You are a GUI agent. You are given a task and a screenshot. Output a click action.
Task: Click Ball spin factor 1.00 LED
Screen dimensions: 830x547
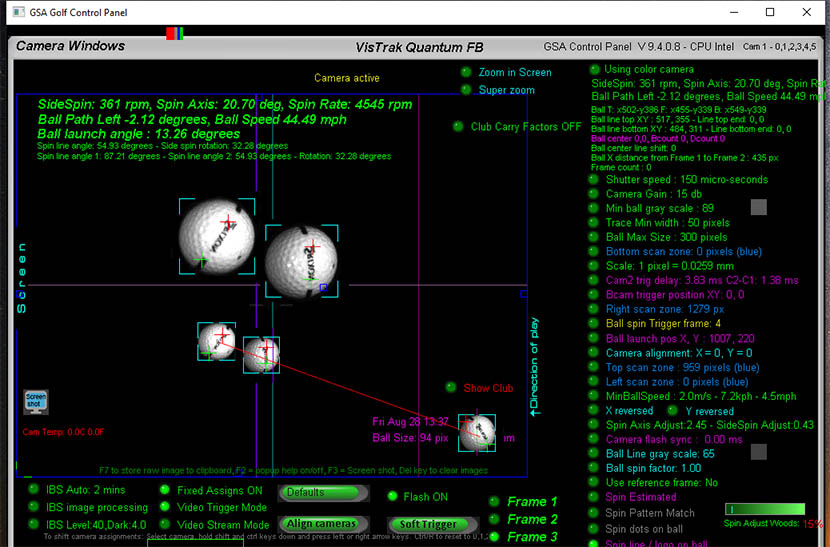click(x=594, y=468)
